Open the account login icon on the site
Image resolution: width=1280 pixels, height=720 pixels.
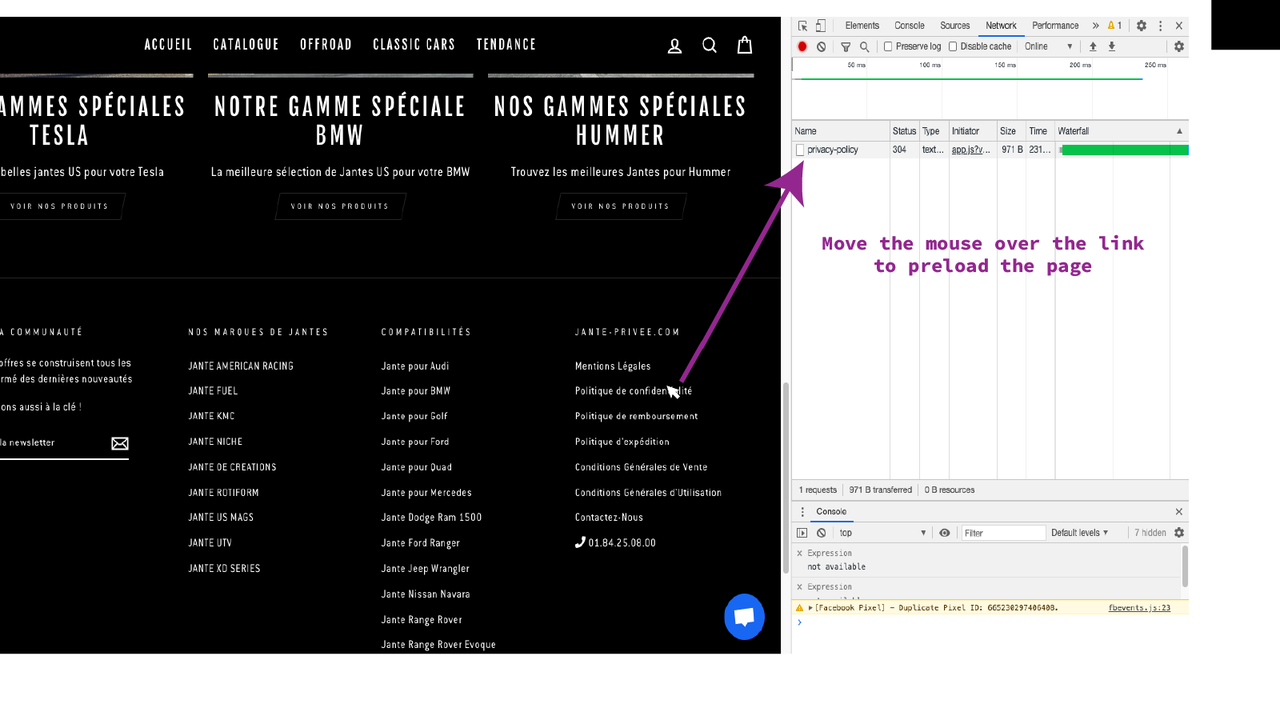tap(675, 45)
